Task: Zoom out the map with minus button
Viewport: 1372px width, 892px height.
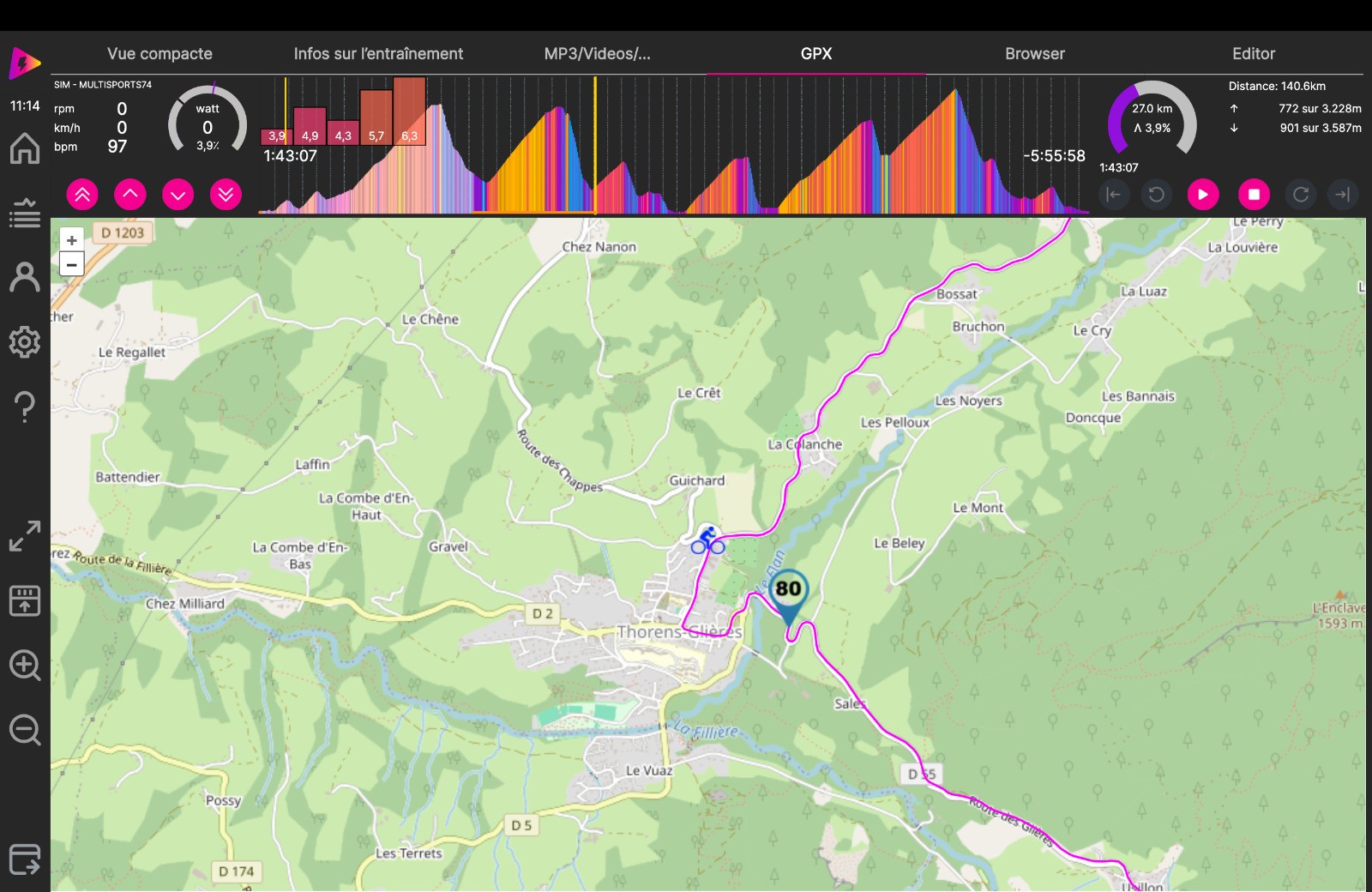Action: pyautogui.click(x=72, y=264)
